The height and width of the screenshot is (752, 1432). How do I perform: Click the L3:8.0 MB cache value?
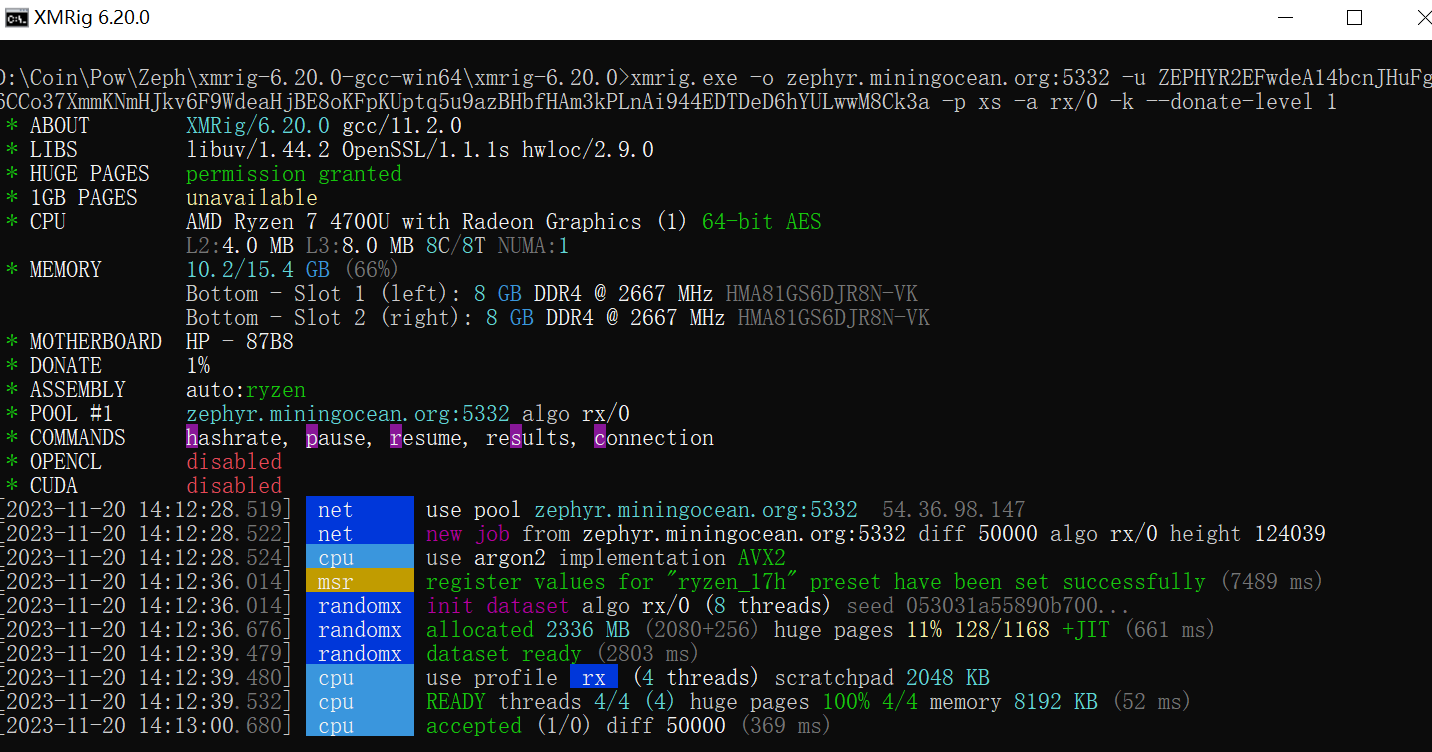(x=360, y=246)
